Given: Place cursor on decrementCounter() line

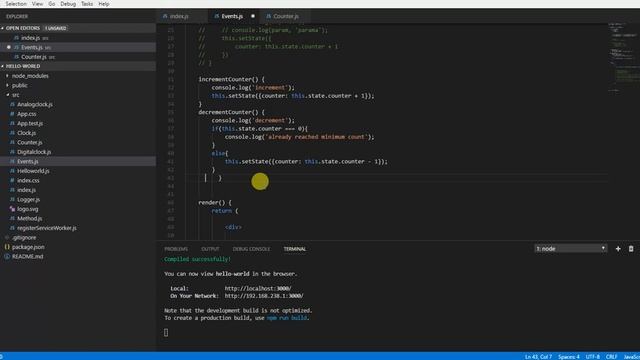Looking at the screenshot, I should [x=231, y=112].
